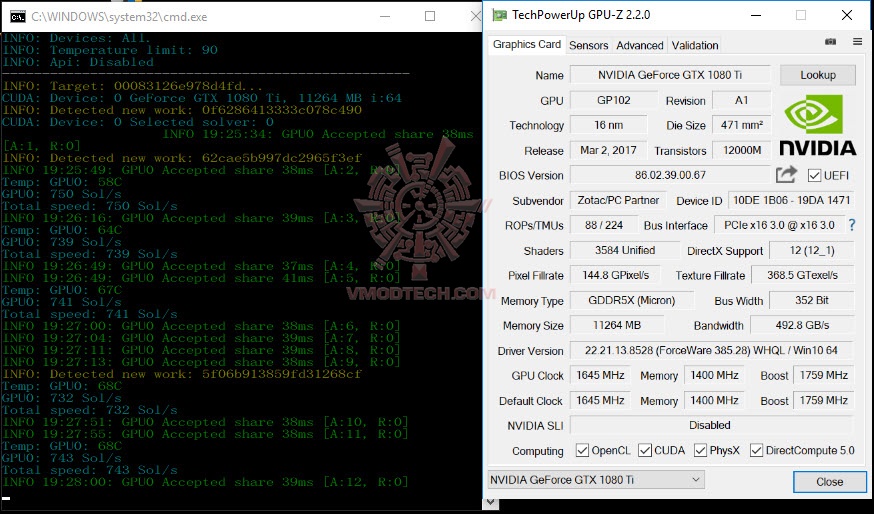Screen dimensions: 874x514
Task: Click the Lookup button
Action: coord(818,75)
